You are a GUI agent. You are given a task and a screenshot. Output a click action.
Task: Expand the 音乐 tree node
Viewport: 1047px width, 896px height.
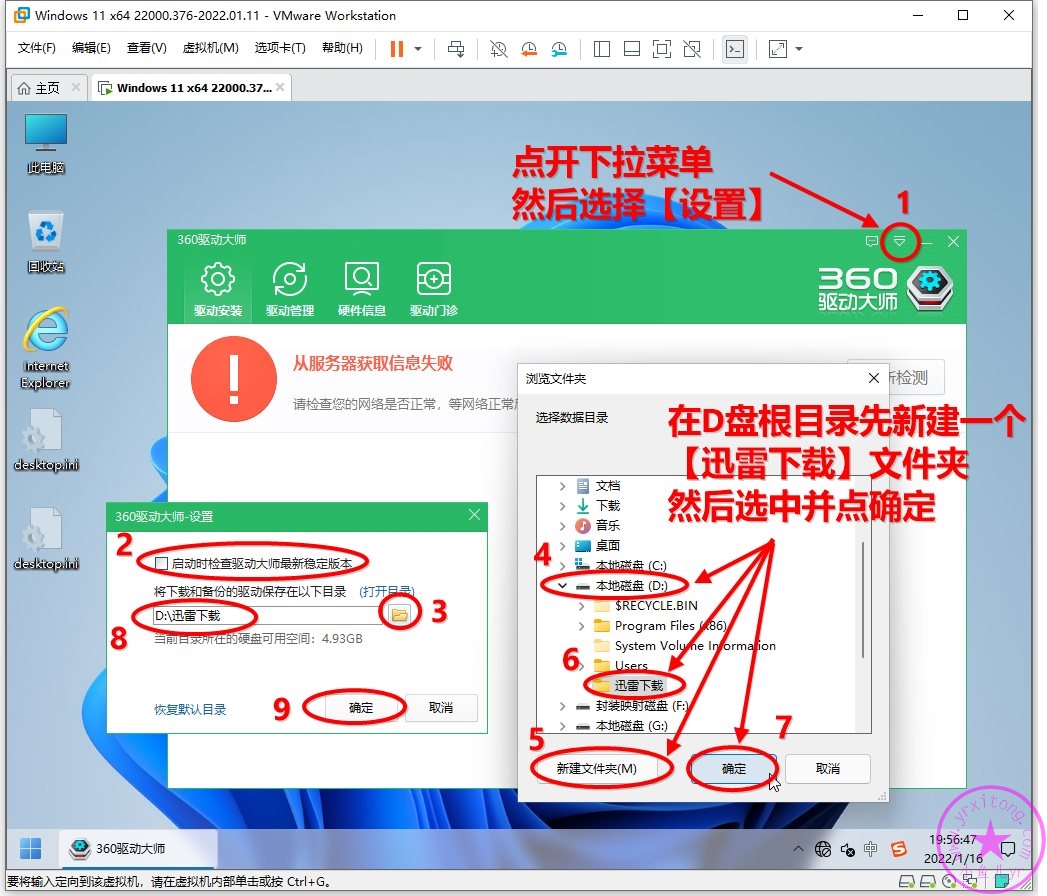click(x=562, y=526)
